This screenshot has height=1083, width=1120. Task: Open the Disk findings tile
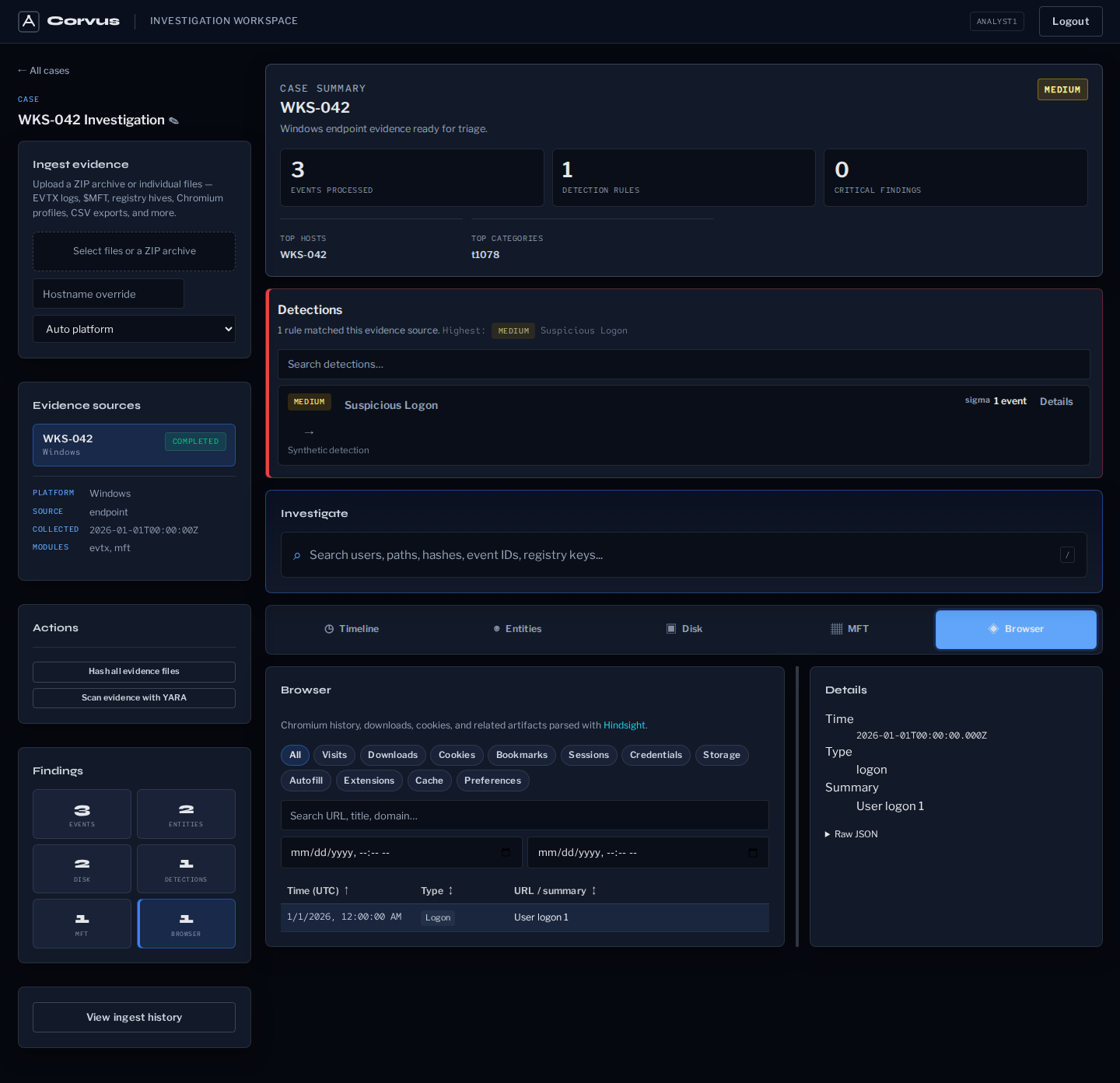[x=82, y=869]
